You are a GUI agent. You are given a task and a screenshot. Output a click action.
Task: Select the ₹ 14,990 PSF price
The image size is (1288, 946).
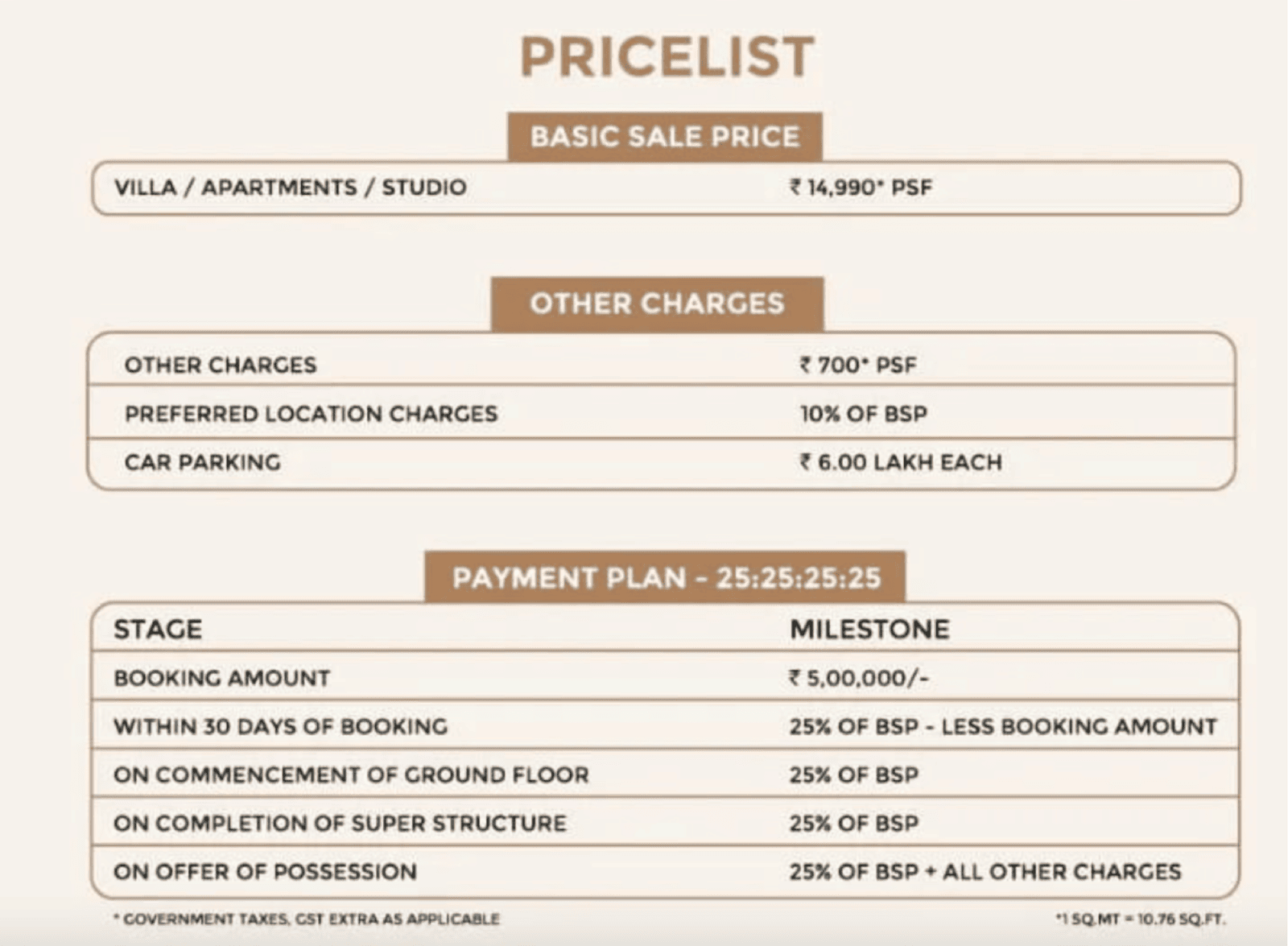(x=861, y=188)
